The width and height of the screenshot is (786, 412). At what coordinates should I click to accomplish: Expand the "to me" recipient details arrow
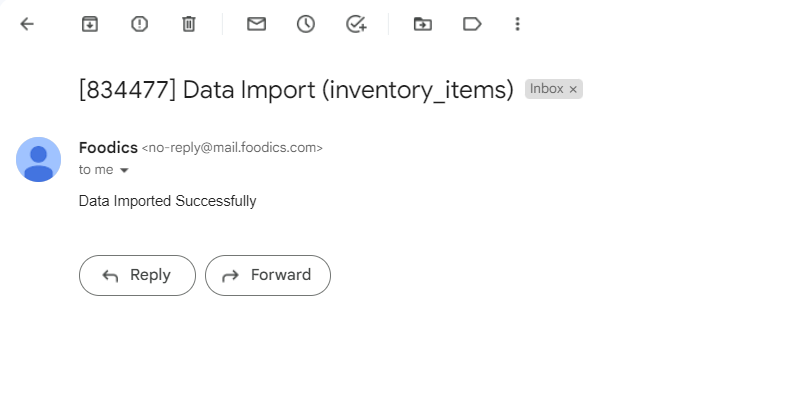pyautogui.click(x=124, y=171)
